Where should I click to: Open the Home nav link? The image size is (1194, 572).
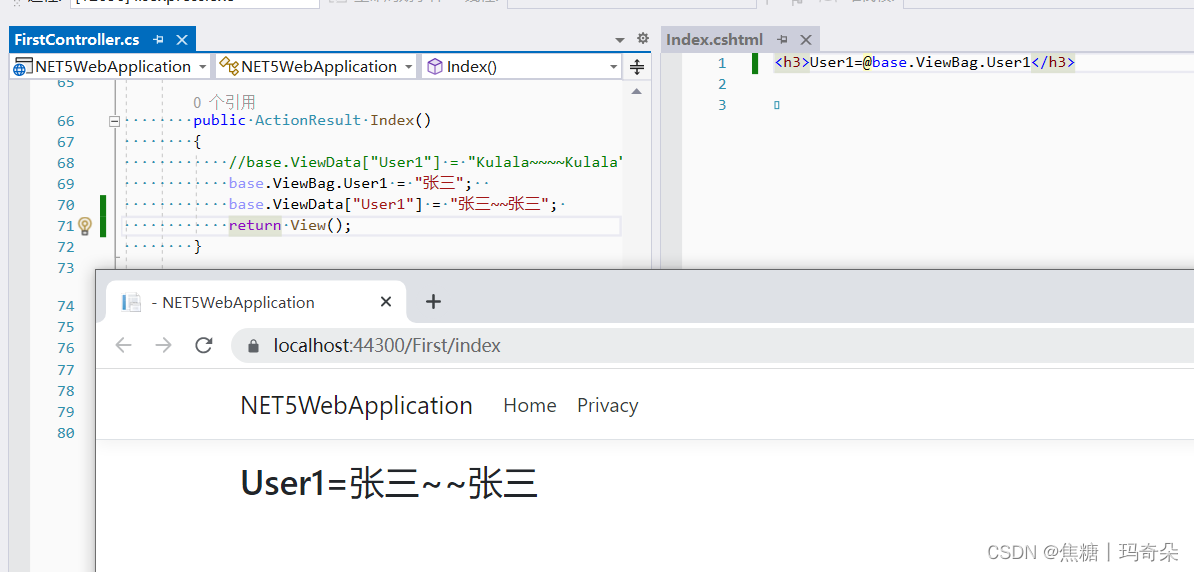coord(530,405)
